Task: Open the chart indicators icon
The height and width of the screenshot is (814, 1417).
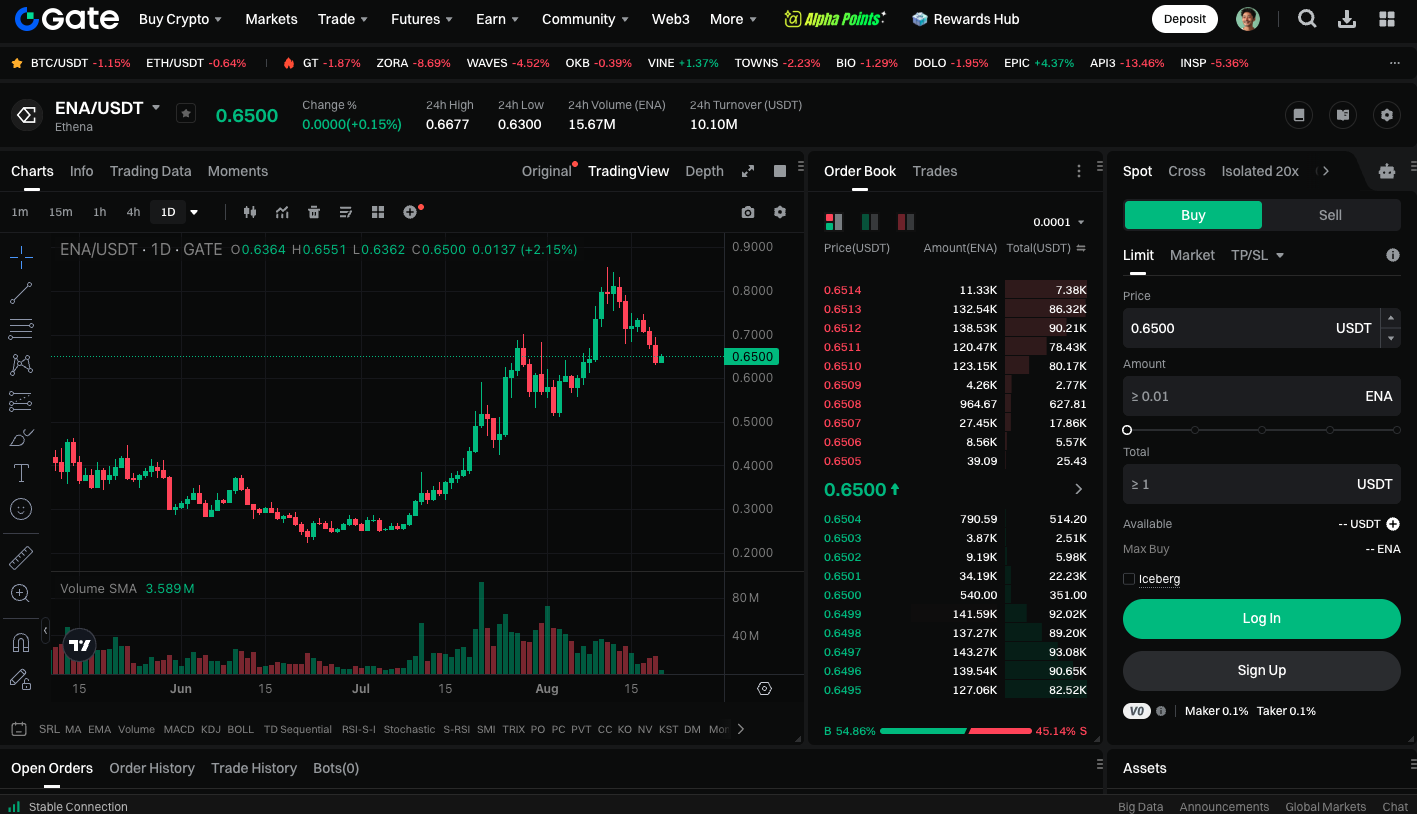Action: (x=283, y=212)
